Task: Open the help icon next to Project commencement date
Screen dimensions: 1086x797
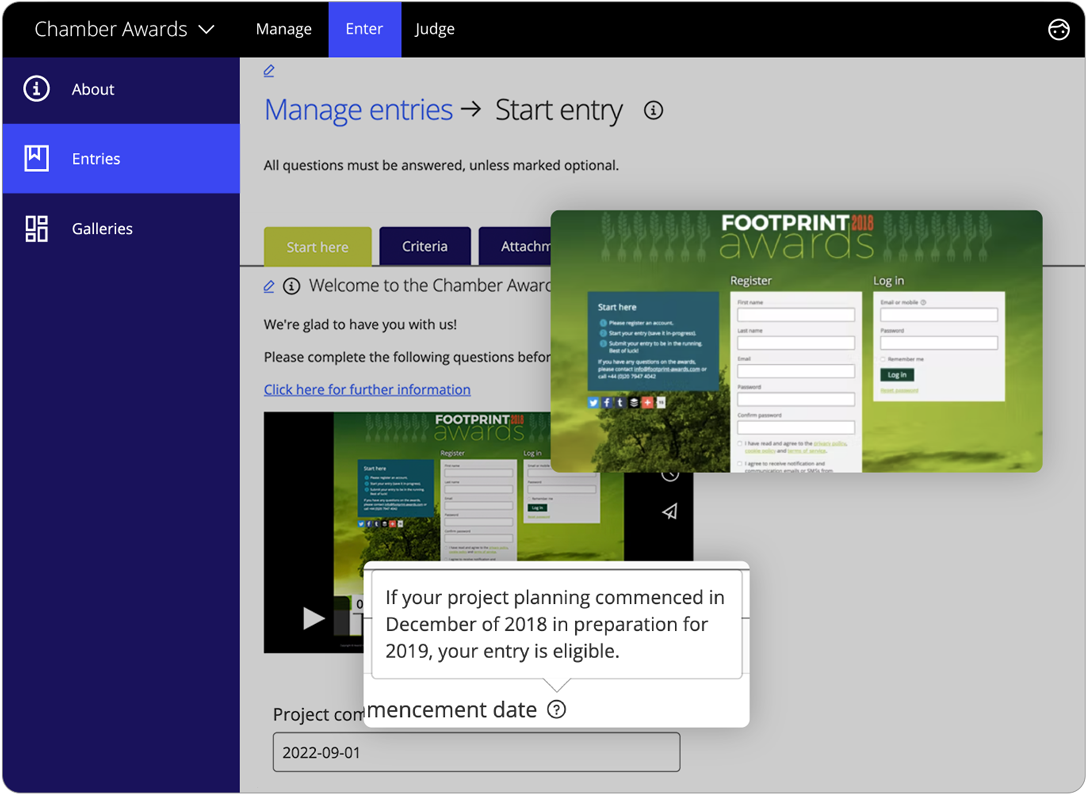Action: click(557, 710)
